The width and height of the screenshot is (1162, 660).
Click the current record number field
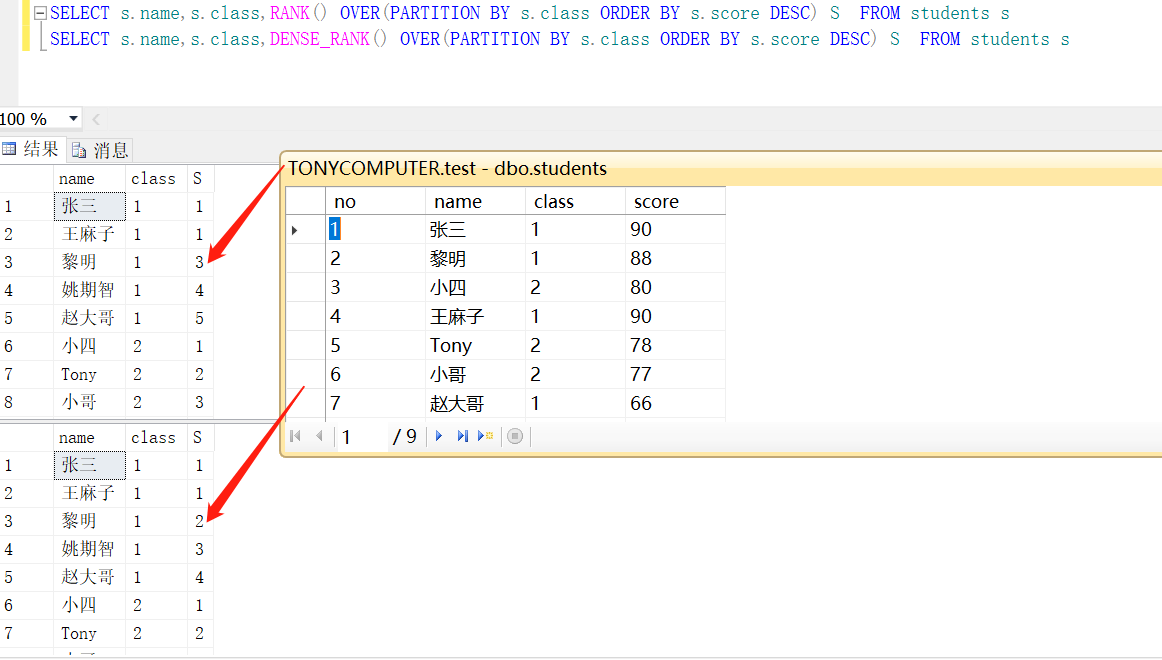point(361,436)
